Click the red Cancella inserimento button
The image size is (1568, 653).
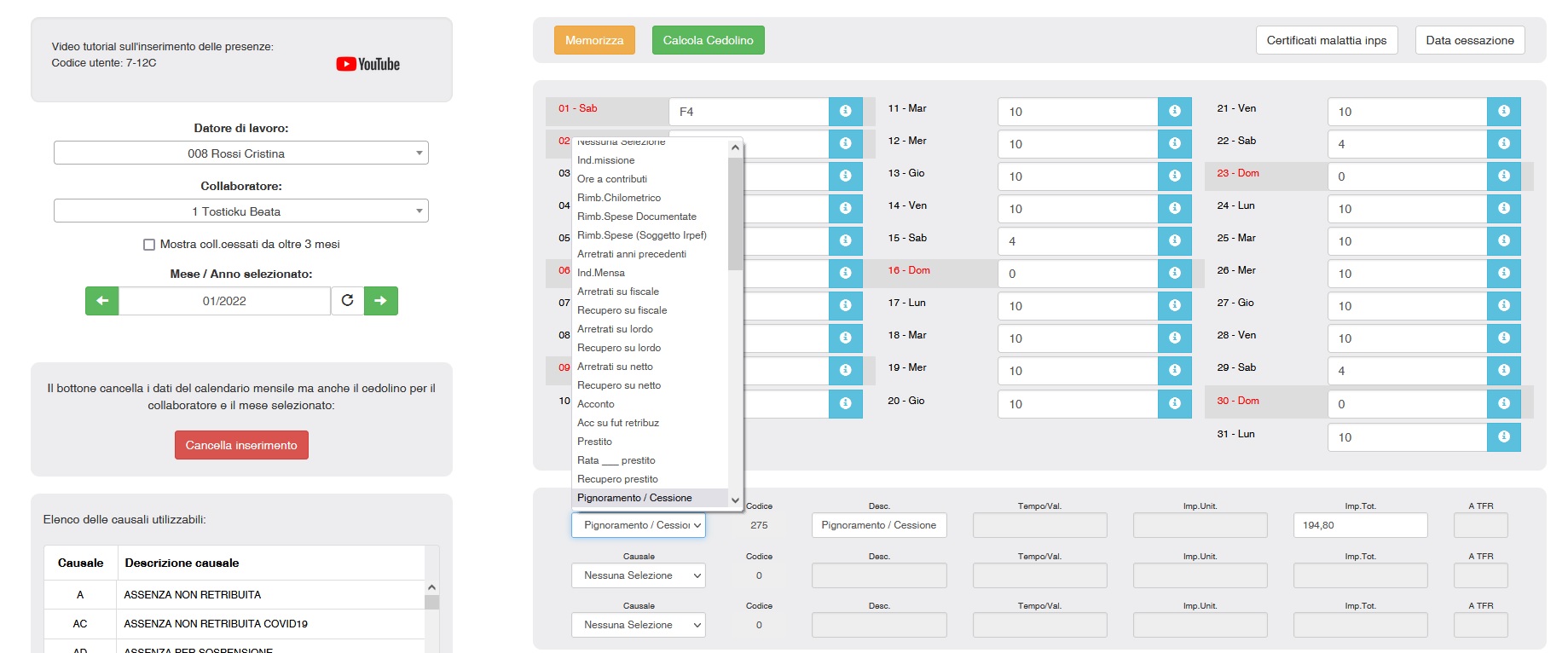click(x=241, y=445)
